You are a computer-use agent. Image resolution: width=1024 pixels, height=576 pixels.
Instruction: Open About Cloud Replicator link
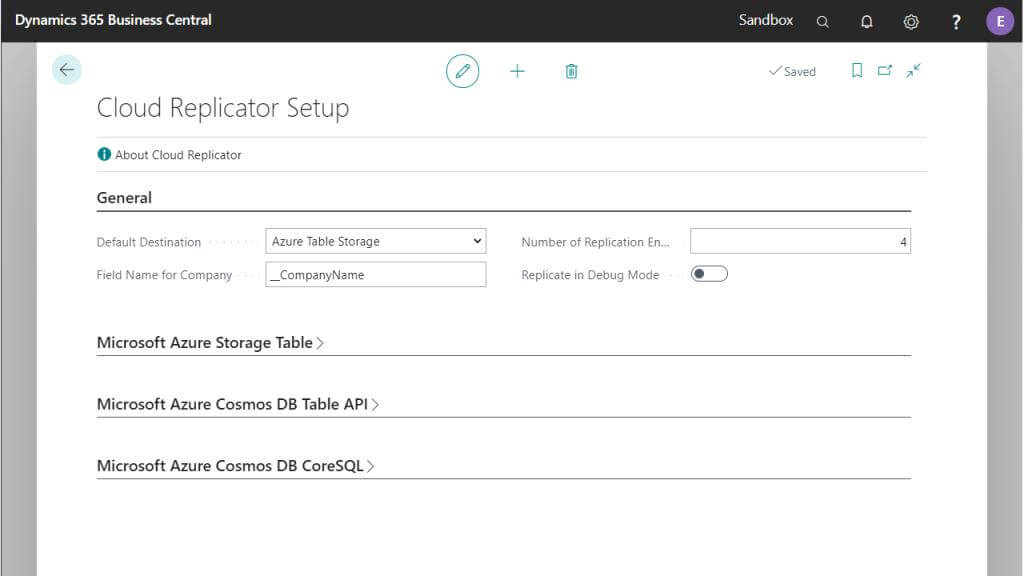coord(178,155)
